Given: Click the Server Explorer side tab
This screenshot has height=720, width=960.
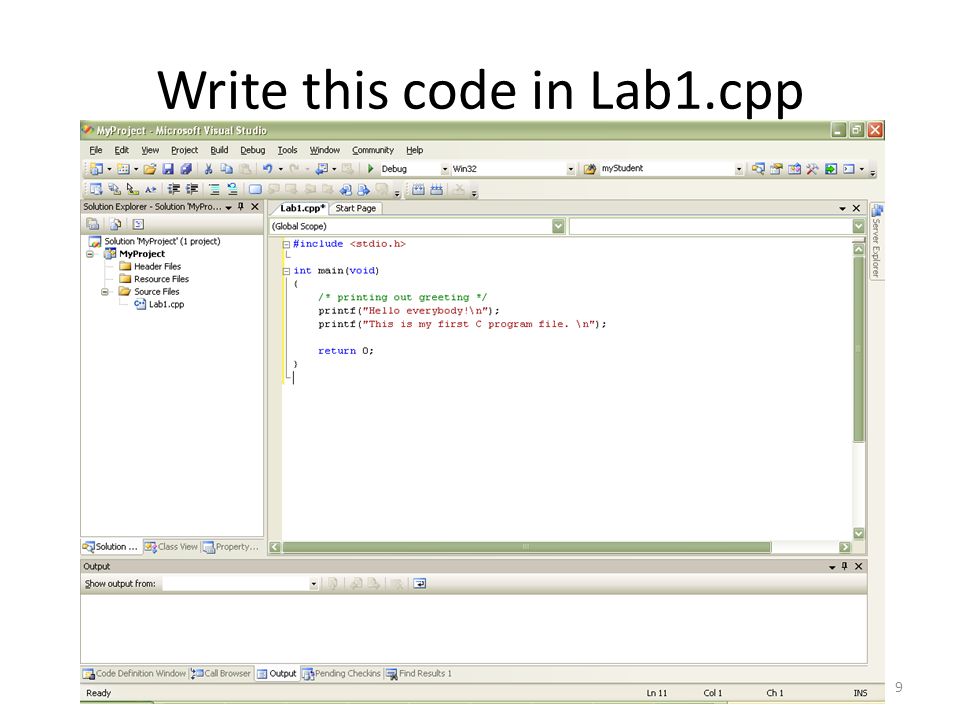Looking at the screenshot, I should (877, 241).
